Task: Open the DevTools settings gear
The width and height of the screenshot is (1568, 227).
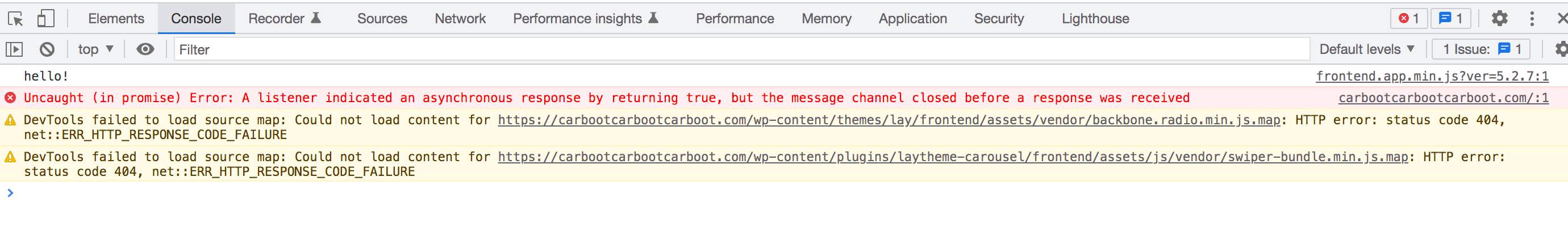Action: [1499, 19]
